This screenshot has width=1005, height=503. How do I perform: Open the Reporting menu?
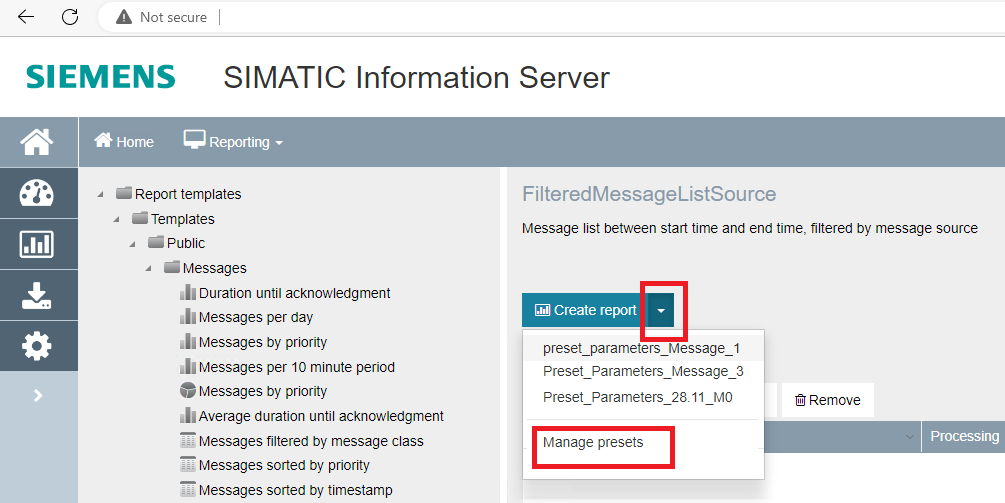click(233, 142)
